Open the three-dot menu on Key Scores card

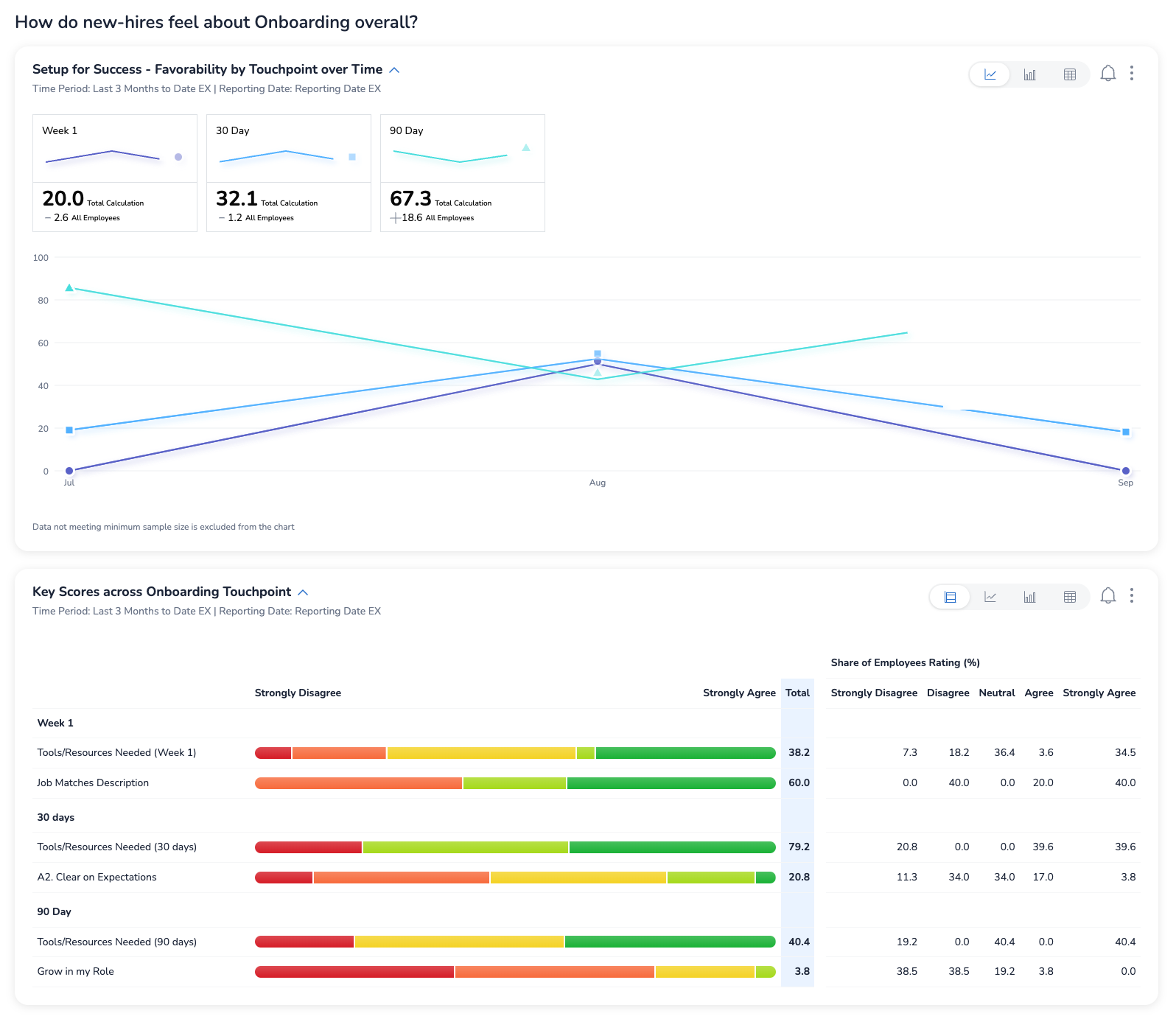(1132, 595)
